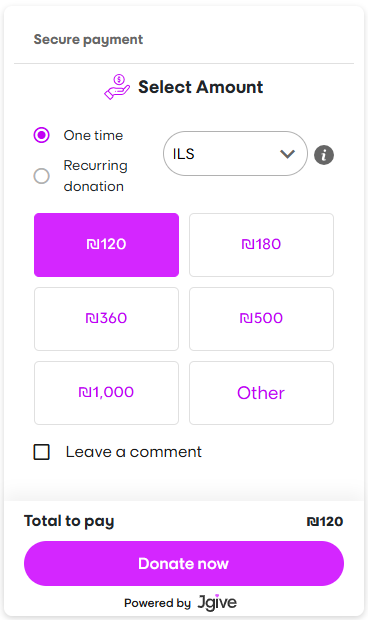Click the Select Amount heading

pyautogui.click(x=200, y=87)
